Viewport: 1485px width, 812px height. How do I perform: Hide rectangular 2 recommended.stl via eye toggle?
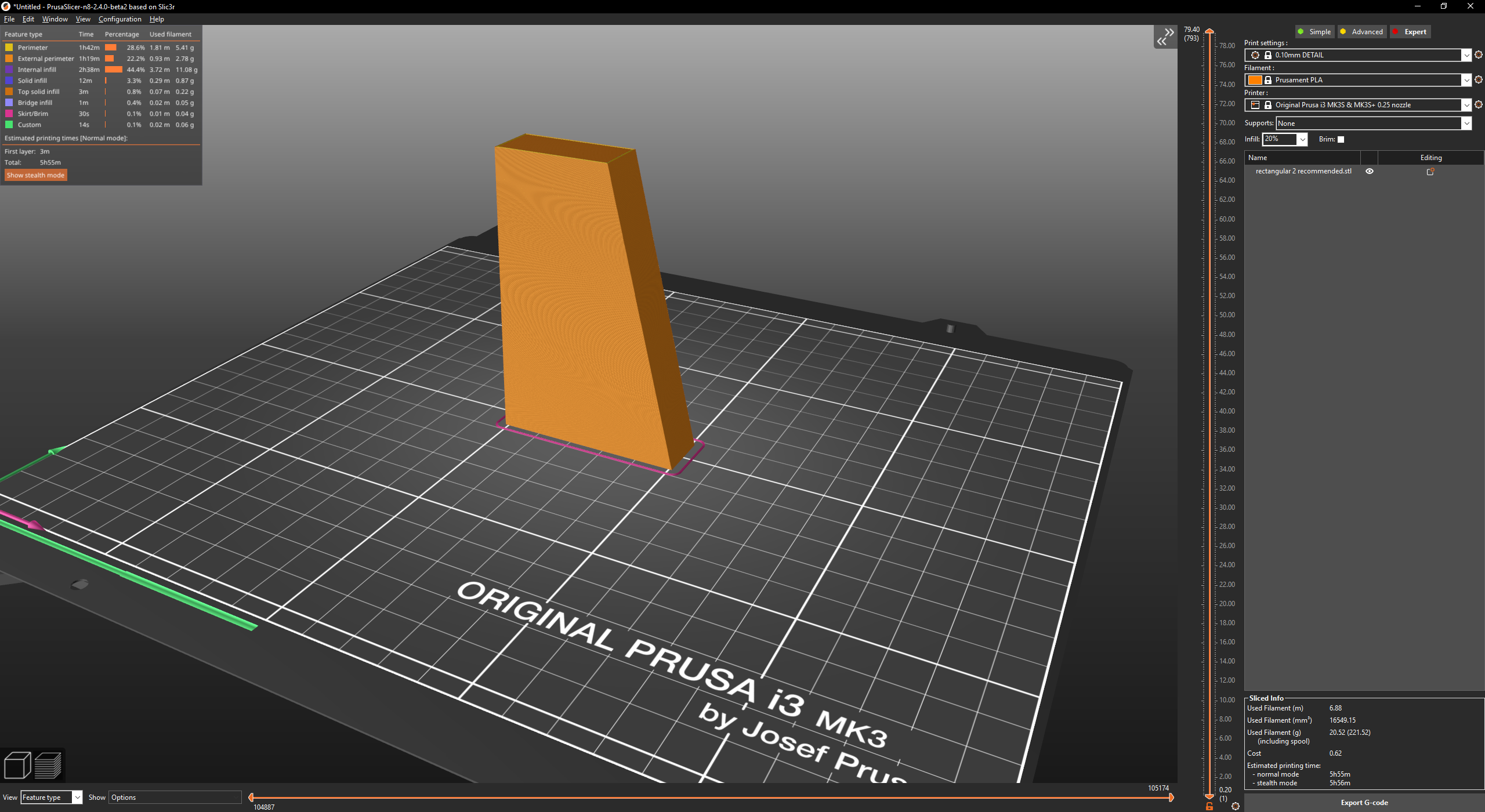click(x=1370, y=171)
